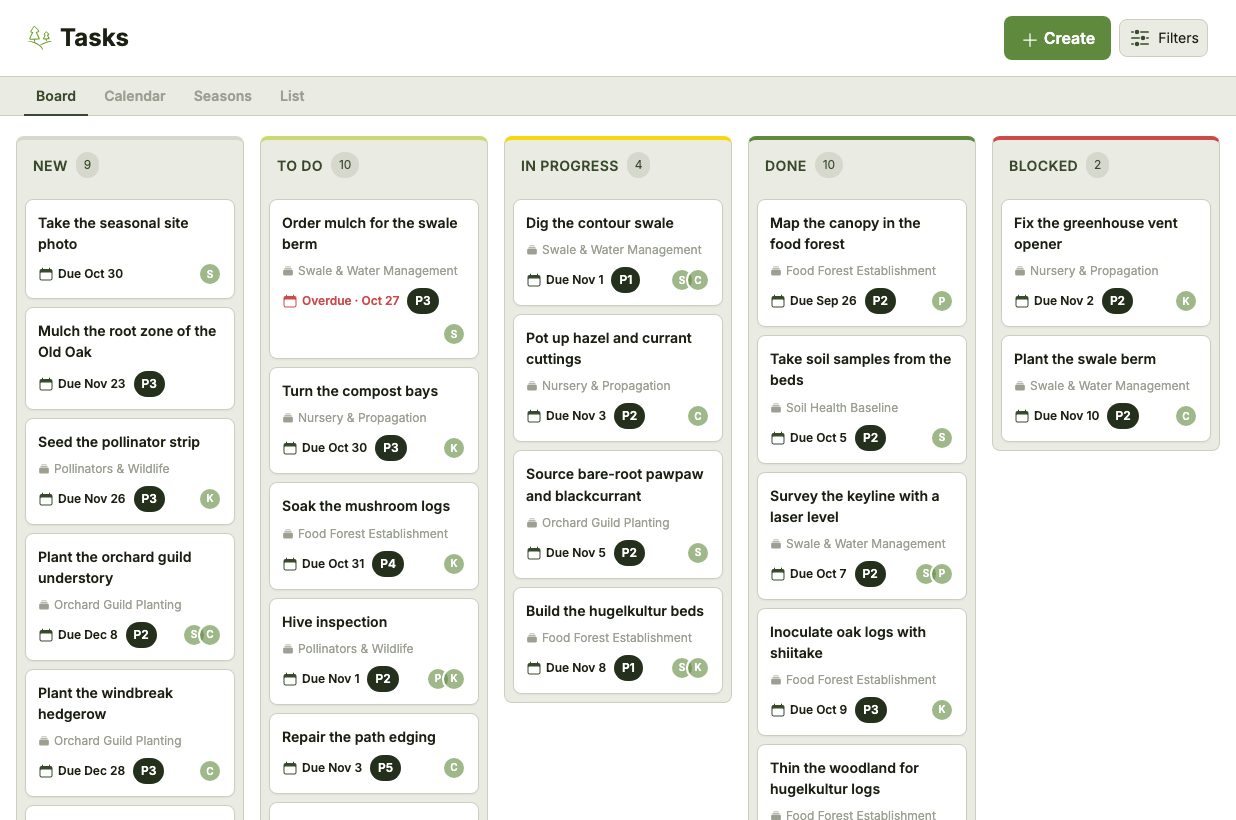Click Due Dec 28 on Plant the windbreak hedgerow
This screenshot has width=1236, height=820.
point(91,771)
